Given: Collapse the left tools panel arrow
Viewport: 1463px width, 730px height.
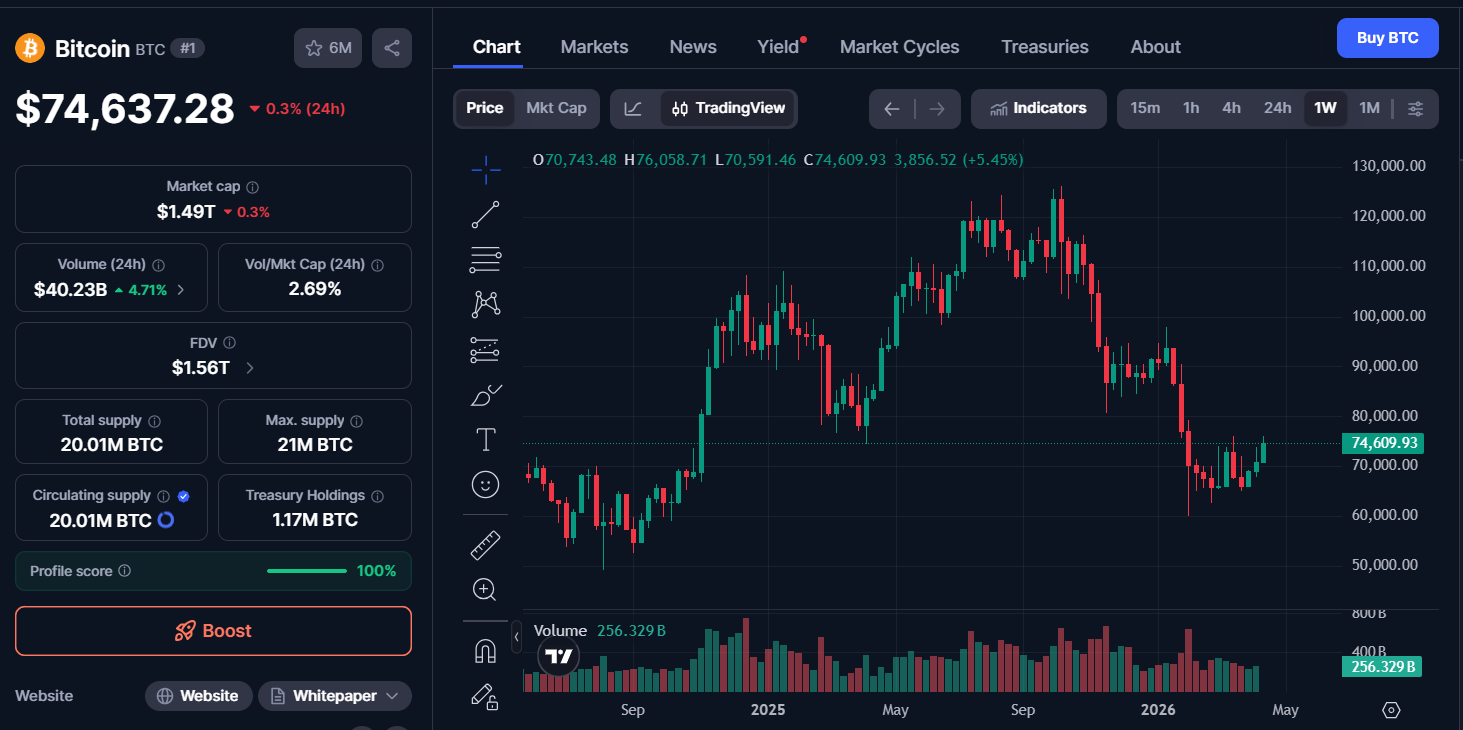Looking at the screenshot, I should point(516,636).
